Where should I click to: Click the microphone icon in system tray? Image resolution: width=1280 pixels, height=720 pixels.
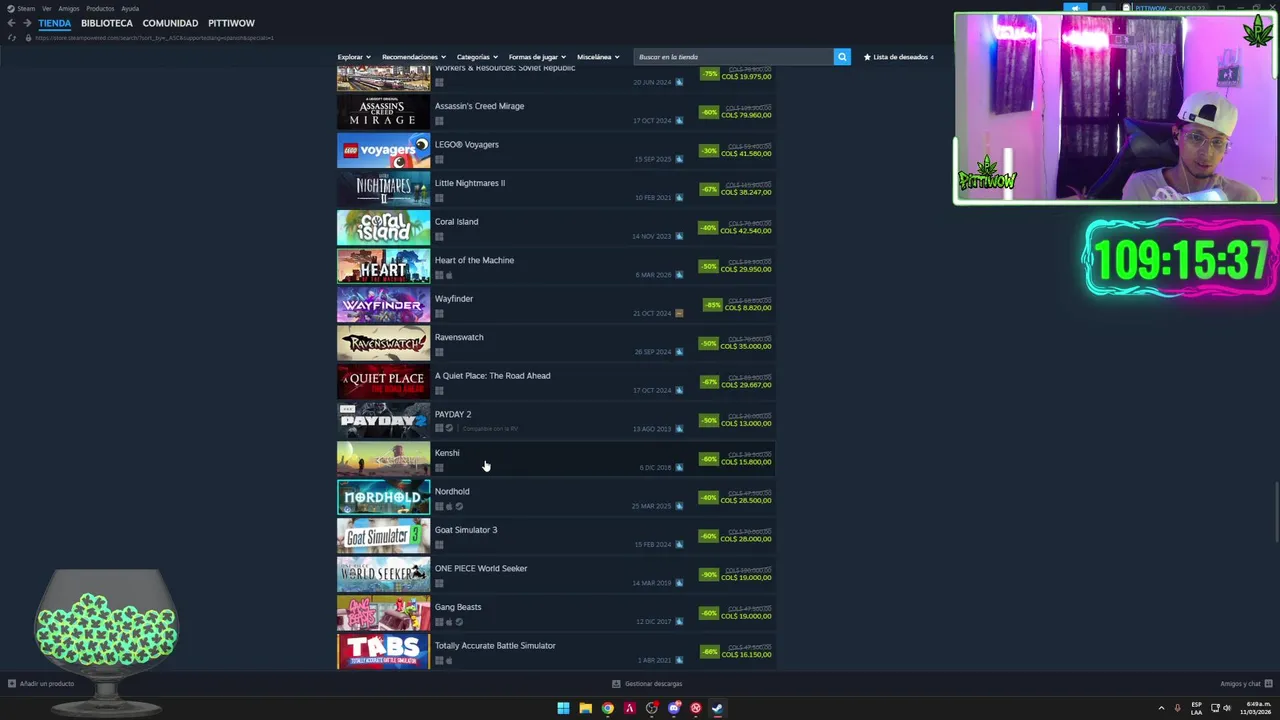pyautogui.click(x=1177, y=708)
